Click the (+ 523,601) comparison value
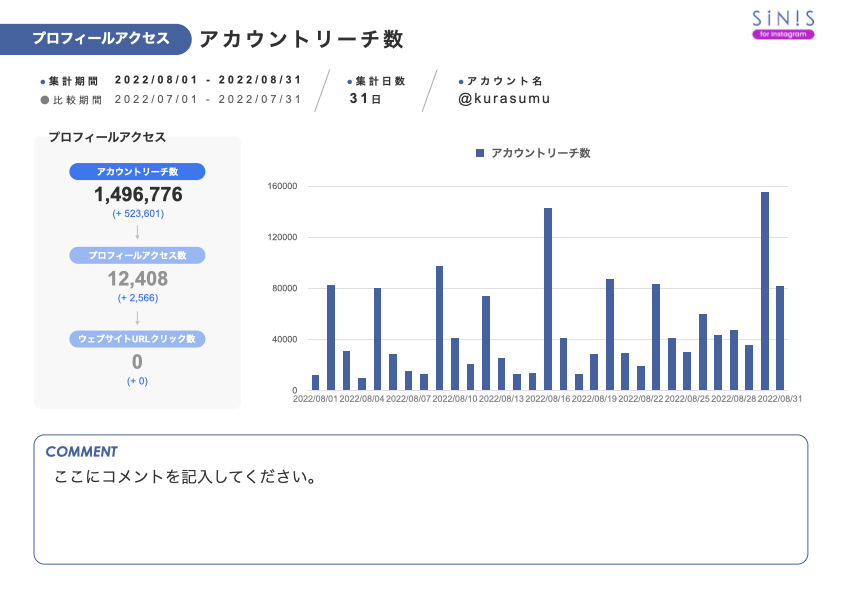841x595 pixels. pyautogui.click(x=139, y=212)
